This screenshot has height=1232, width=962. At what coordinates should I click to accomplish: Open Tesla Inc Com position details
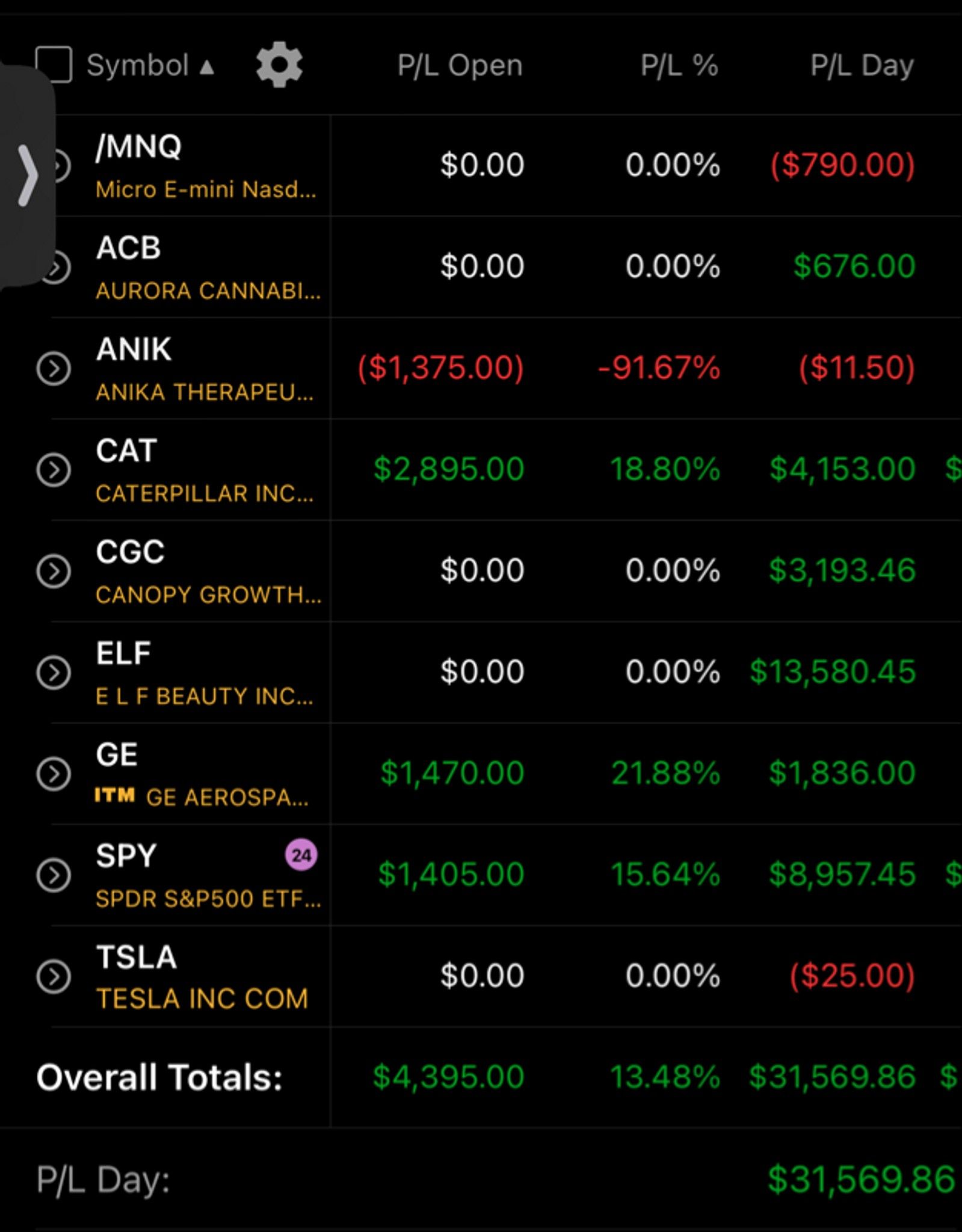click(202, 999)
